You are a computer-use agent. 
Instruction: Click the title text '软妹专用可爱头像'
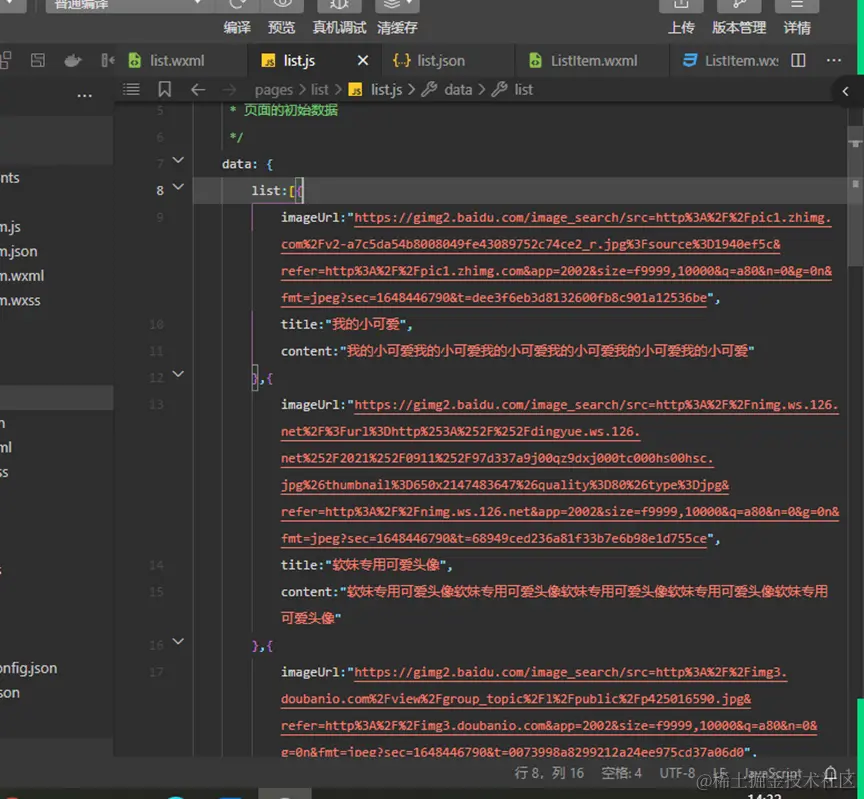(x=386, y=565)
